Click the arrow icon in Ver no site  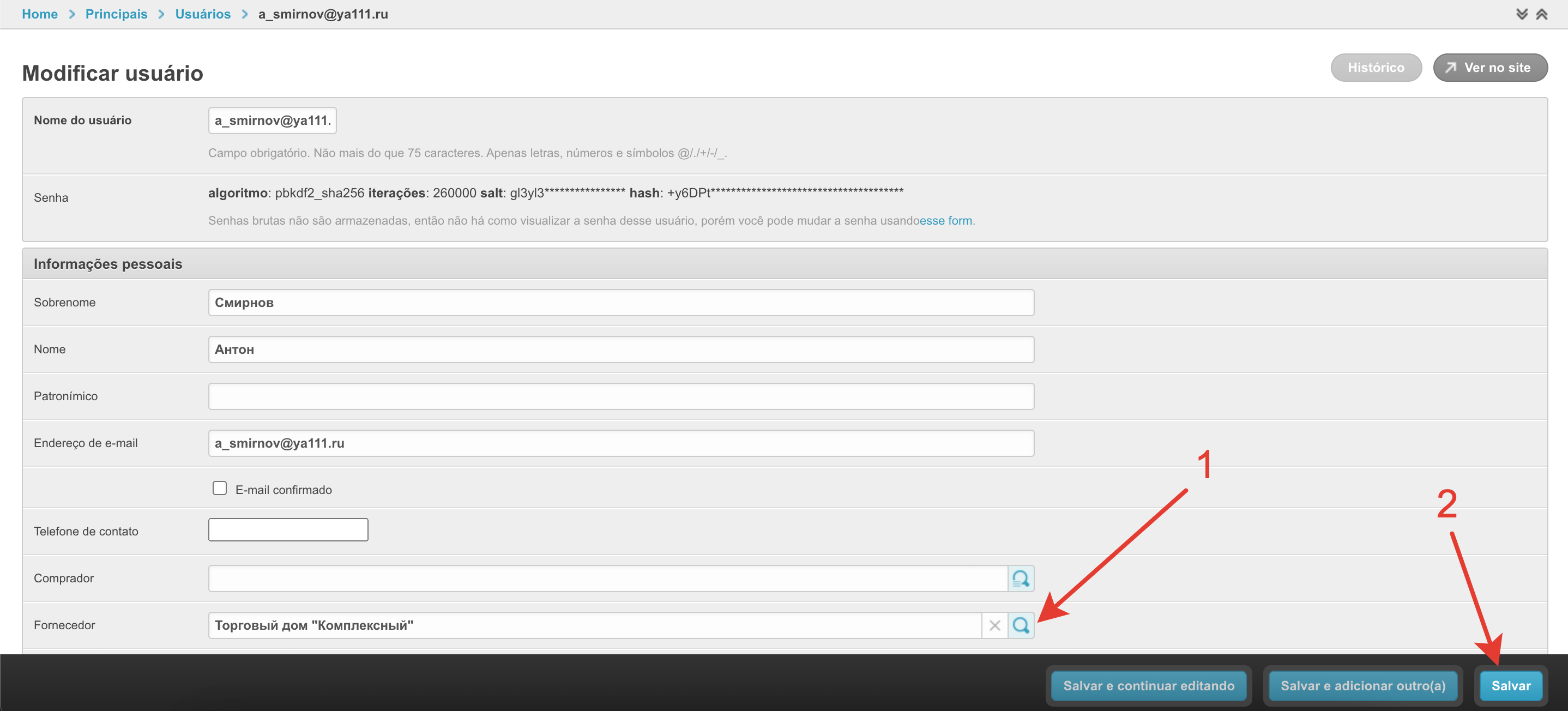1451,68
